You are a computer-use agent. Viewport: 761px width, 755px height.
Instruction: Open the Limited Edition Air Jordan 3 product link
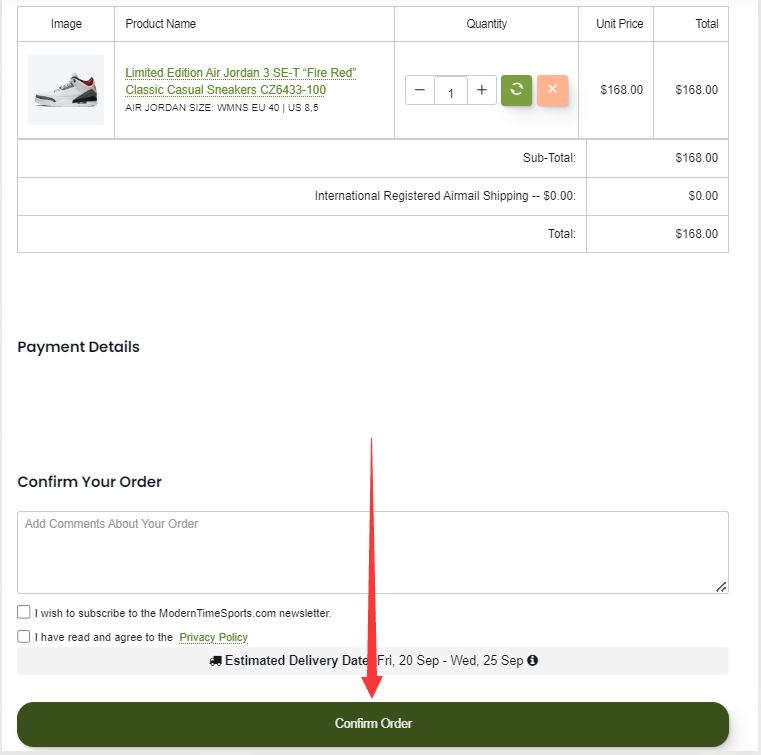[x=241, y=81]
